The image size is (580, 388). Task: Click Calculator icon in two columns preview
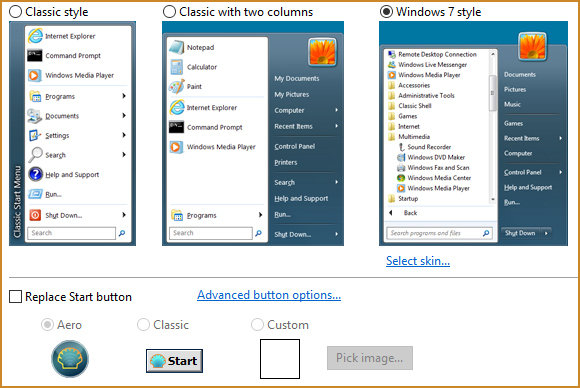[x=176, y=67]
